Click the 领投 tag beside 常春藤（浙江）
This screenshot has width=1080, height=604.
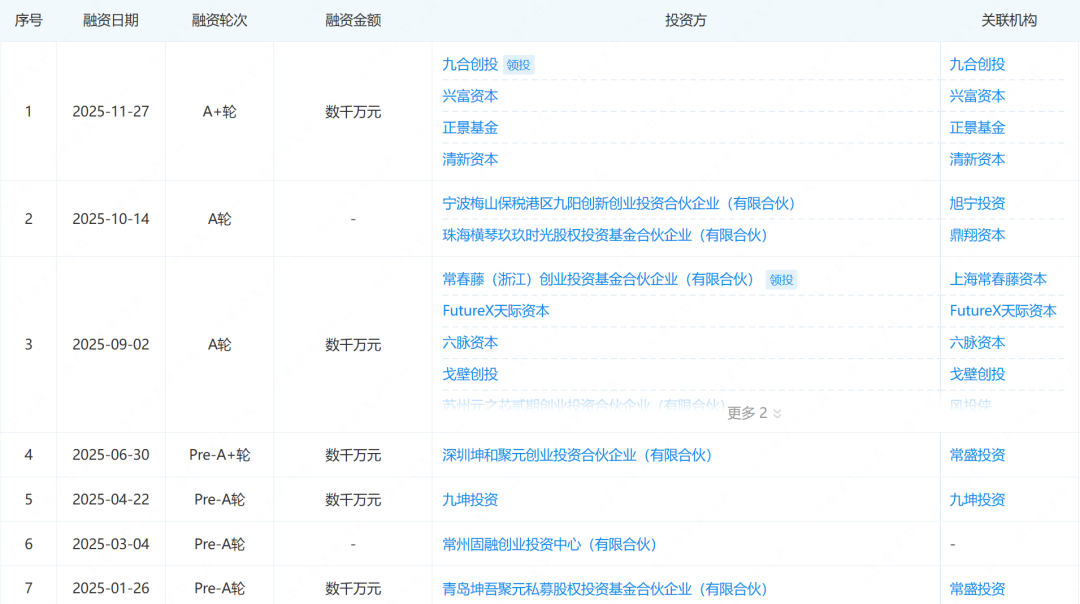(x=782, y=280)
